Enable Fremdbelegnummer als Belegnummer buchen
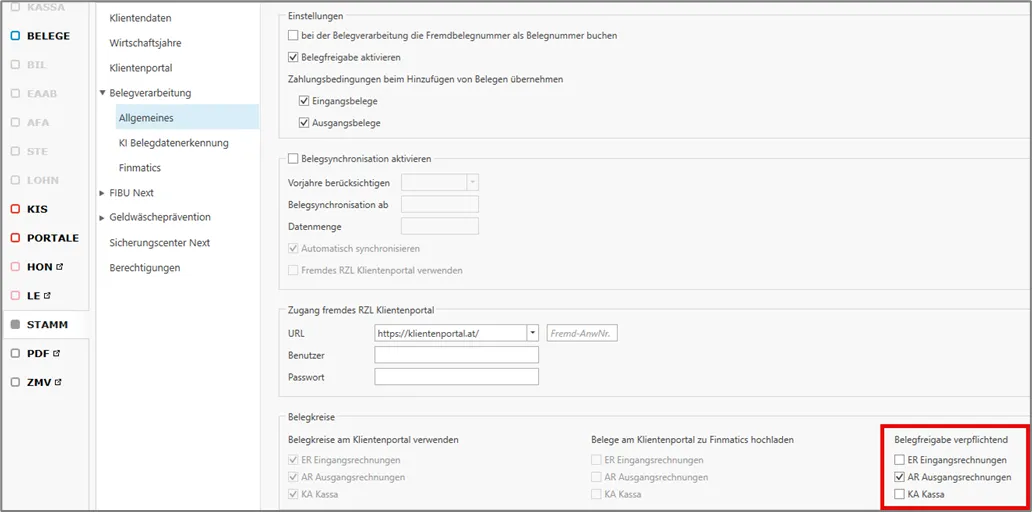1032x512 pixels. [x=294, y=36]
